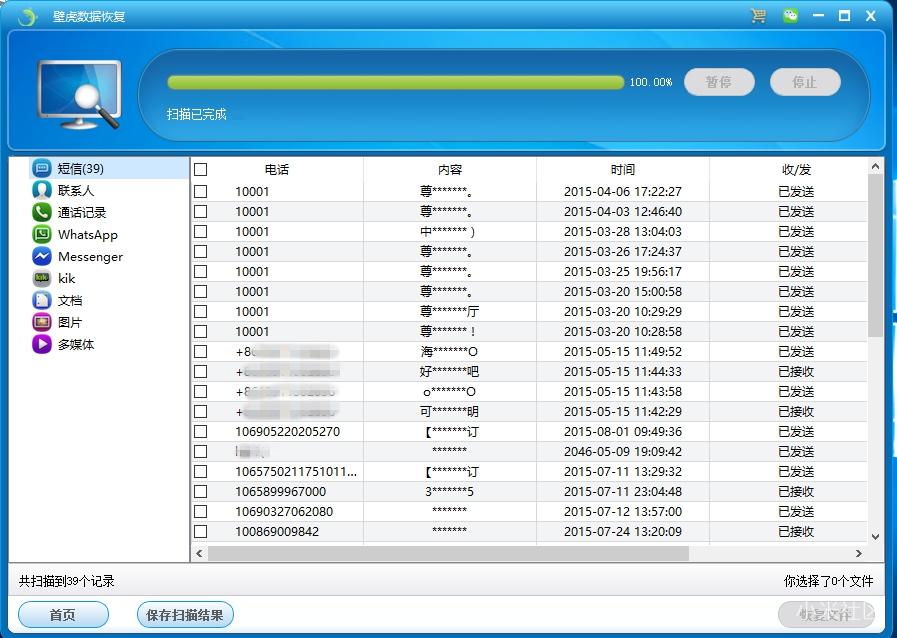The width and height of the screenshot is (897, 638).
Task: Click the vertical scrollbar up arrow
Action: (875, 167)
